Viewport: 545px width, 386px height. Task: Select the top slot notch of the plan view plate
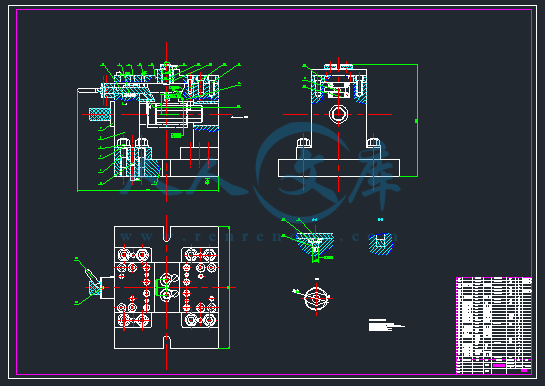click(166, 234)
